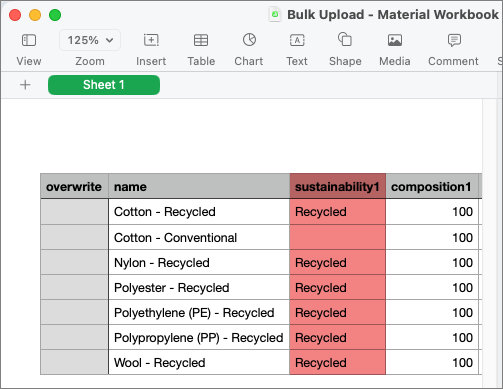Close the window with red button
This screenshot has height=389, width=503.
15,15
